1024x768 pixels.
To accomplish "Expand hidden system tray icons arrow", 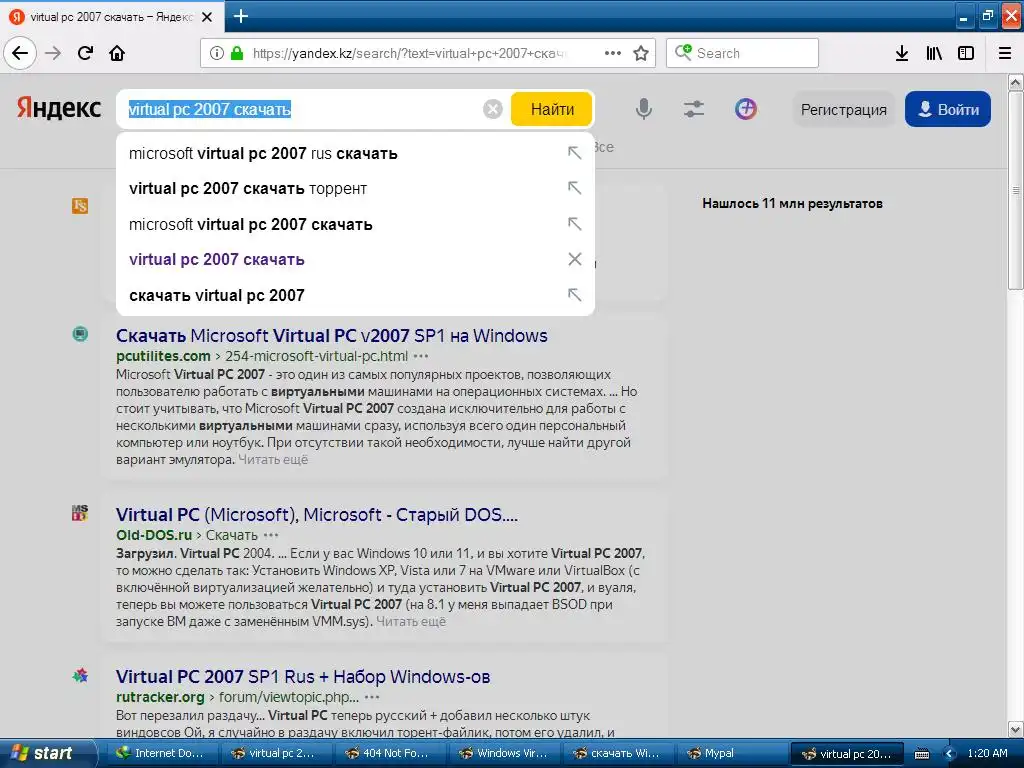I will [x=950, y=754].
